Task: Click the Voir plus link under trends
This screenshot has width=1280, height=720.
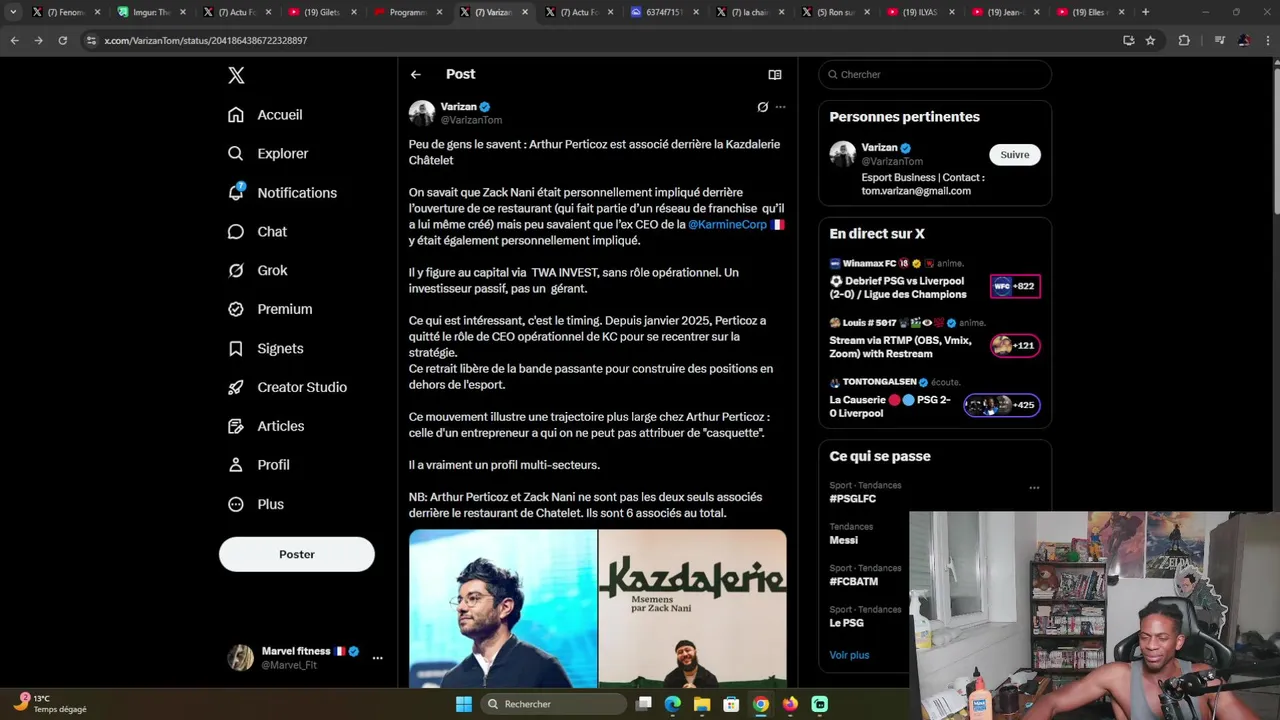Action: coord(849,655)
